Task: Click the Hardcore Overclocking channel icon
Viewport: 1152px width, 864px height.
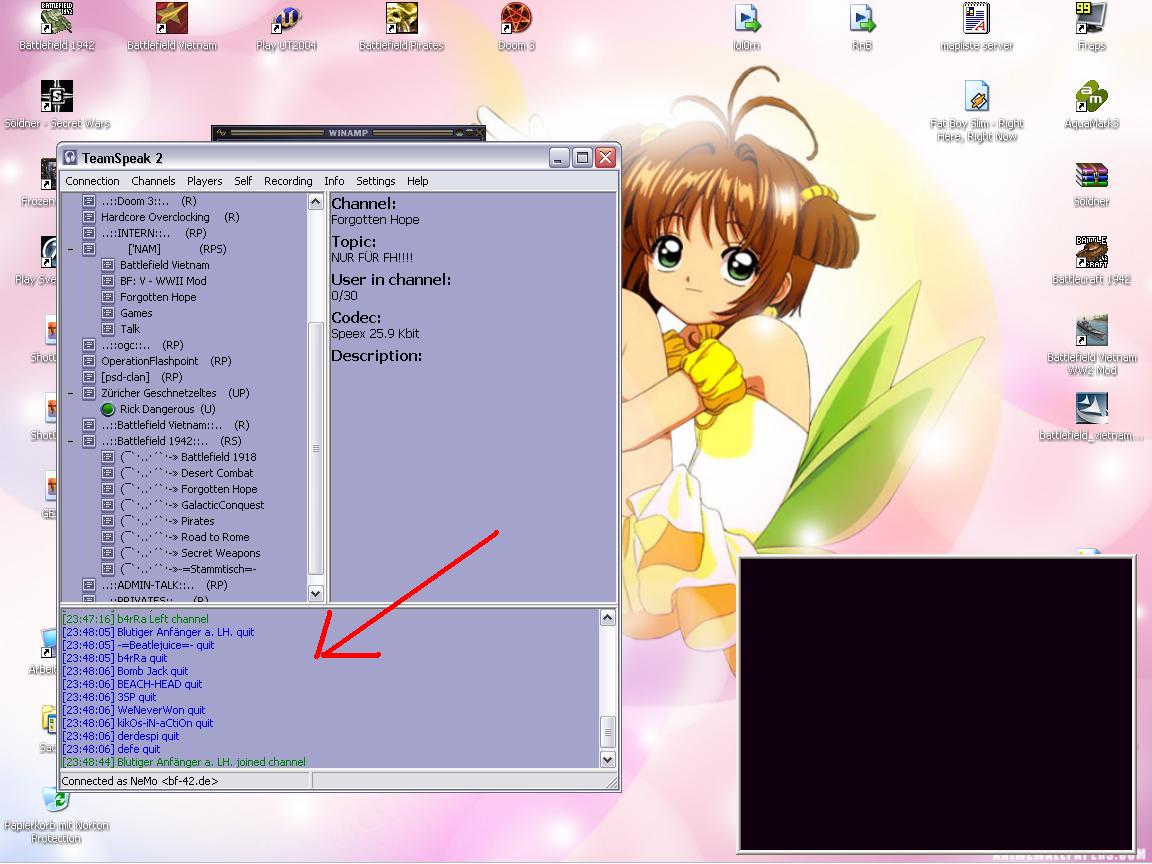Action: (x=89, y=217)
